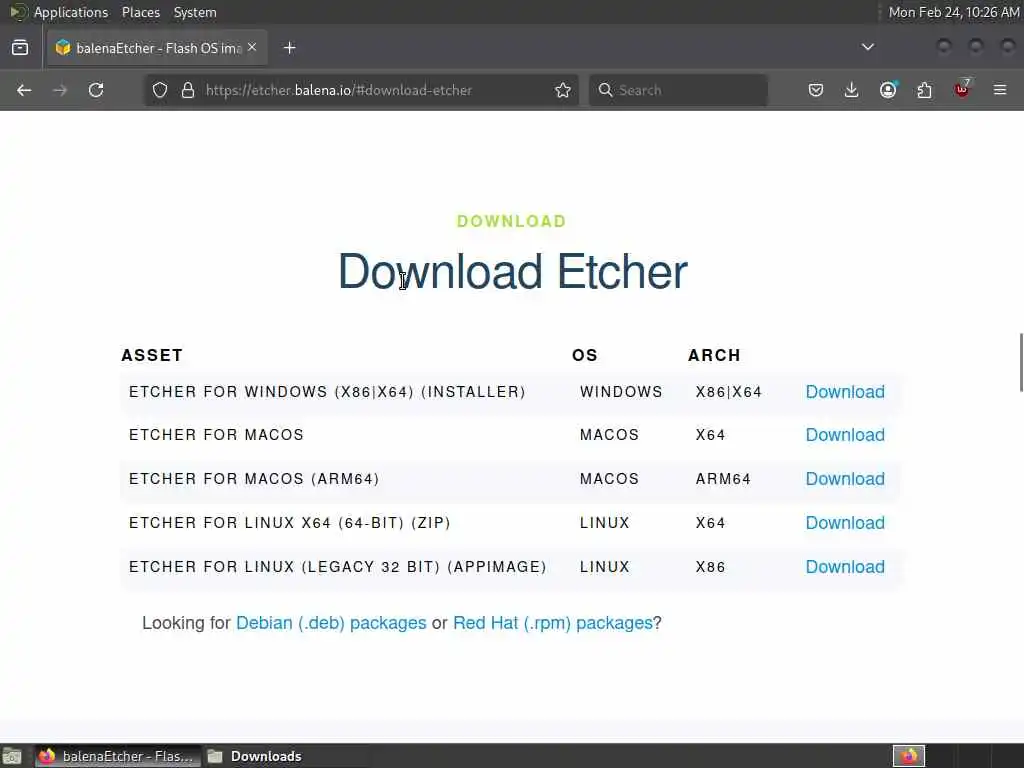Click the 'Download Etcher' heading

click(513, 272)
